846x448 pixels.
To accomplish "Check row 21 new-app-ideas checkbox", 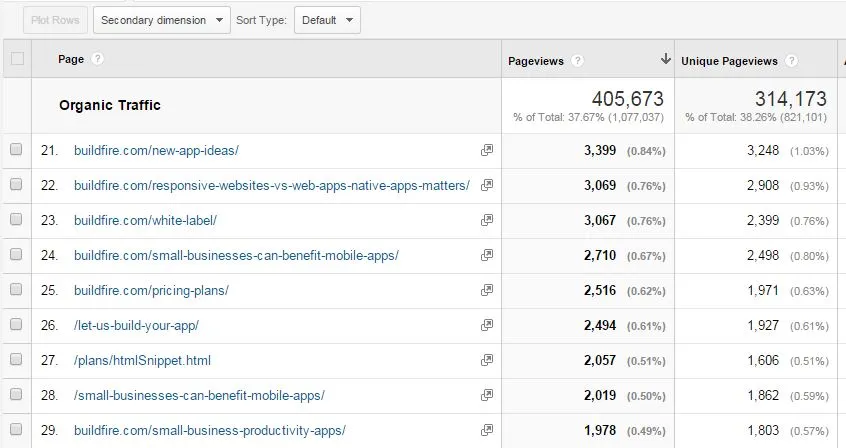I will (16, 149).
